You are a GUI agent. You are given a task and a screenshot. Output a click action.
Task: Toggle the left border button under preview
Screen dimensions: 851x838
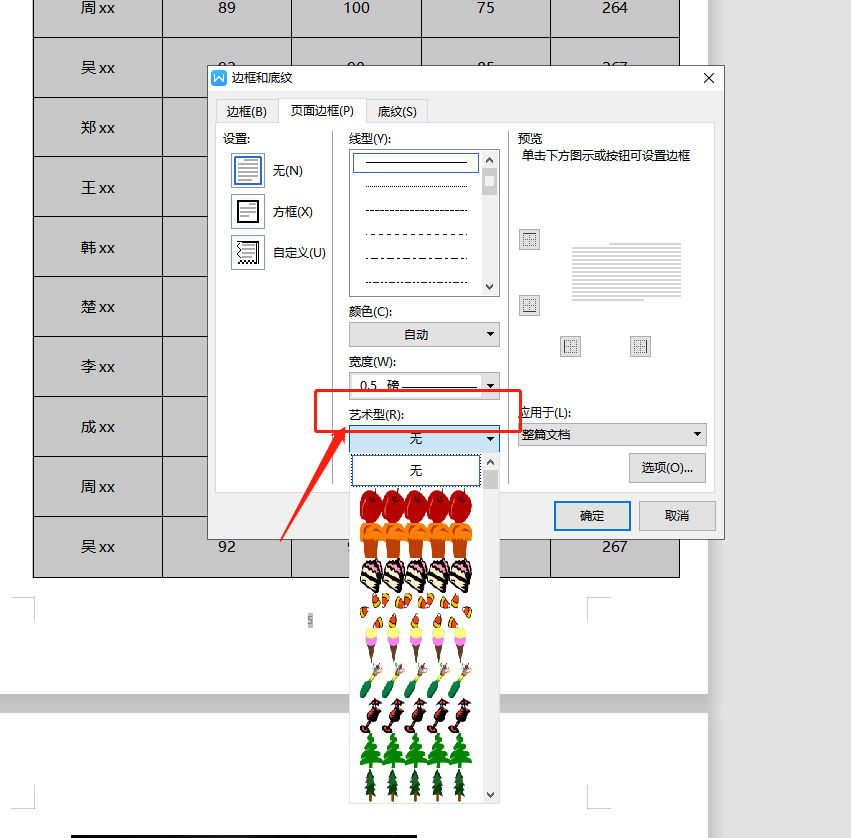click(x=570, y=347)
